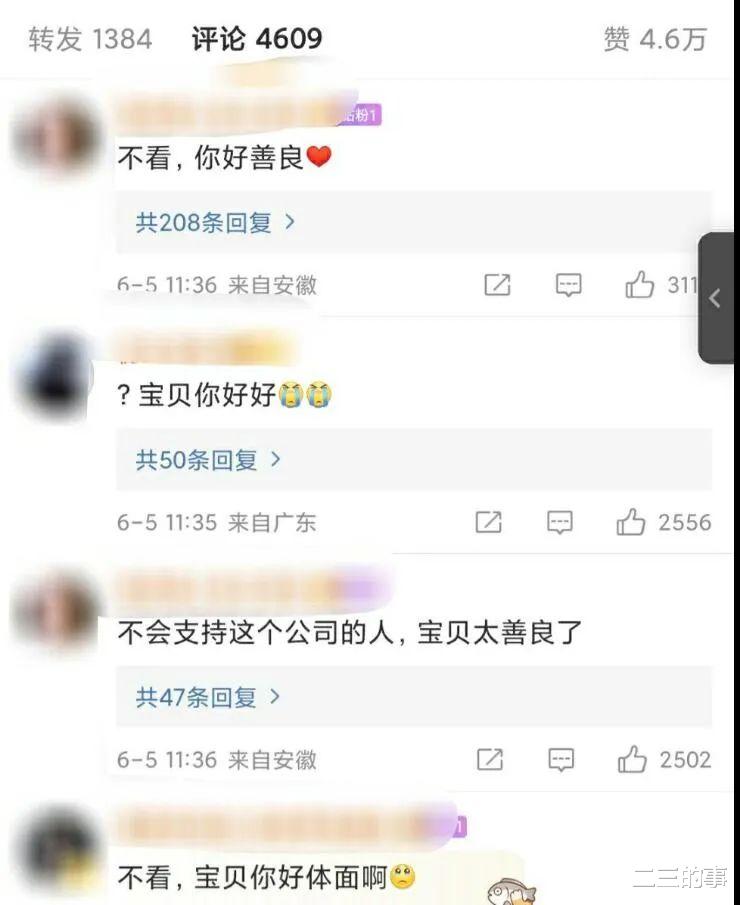Screen dimensions: 740x905
Task: Open the comment text '不会支持这个公司的人,宝贝太善良了'
Action: pos(350,633)
